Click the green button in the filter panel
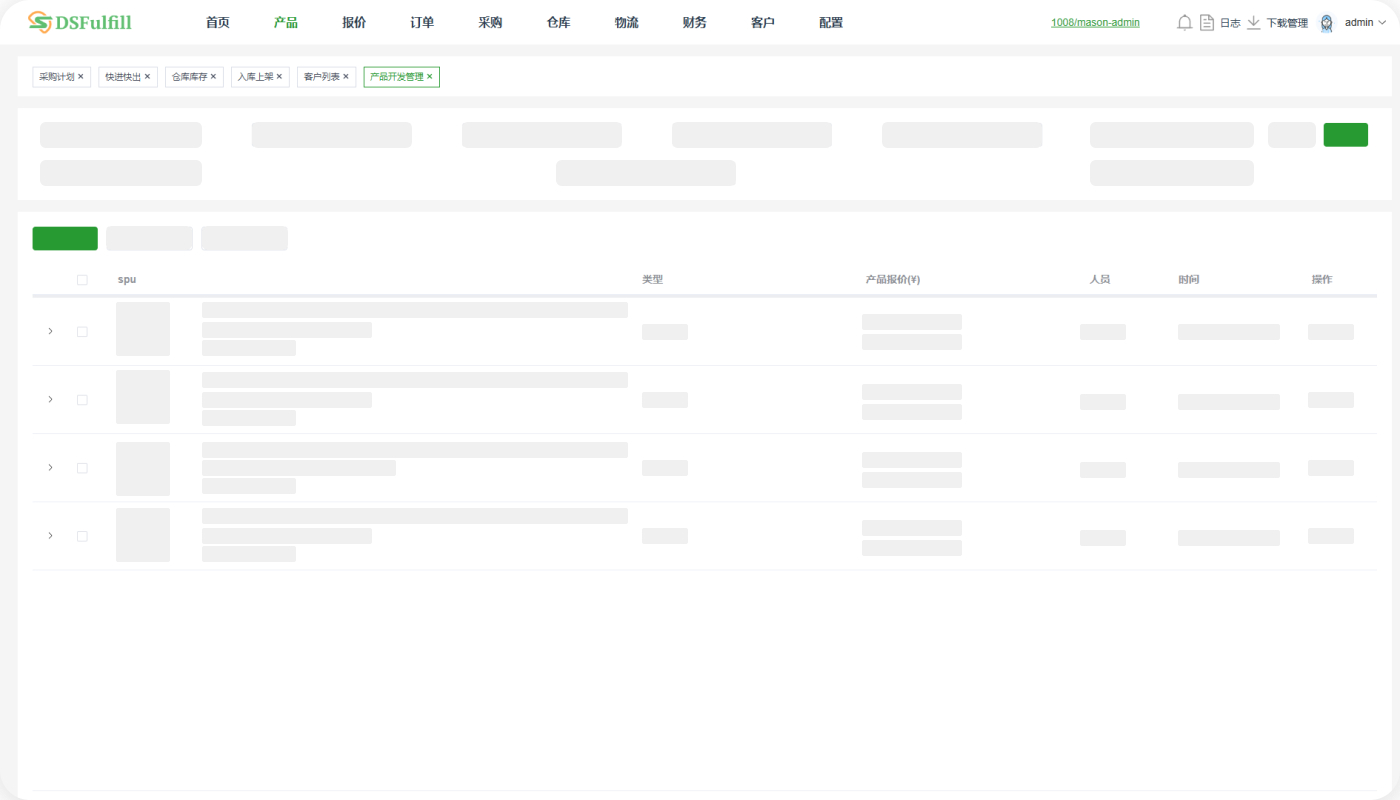This screenshot has height=800, width=1400. (x=1345, y=135)
